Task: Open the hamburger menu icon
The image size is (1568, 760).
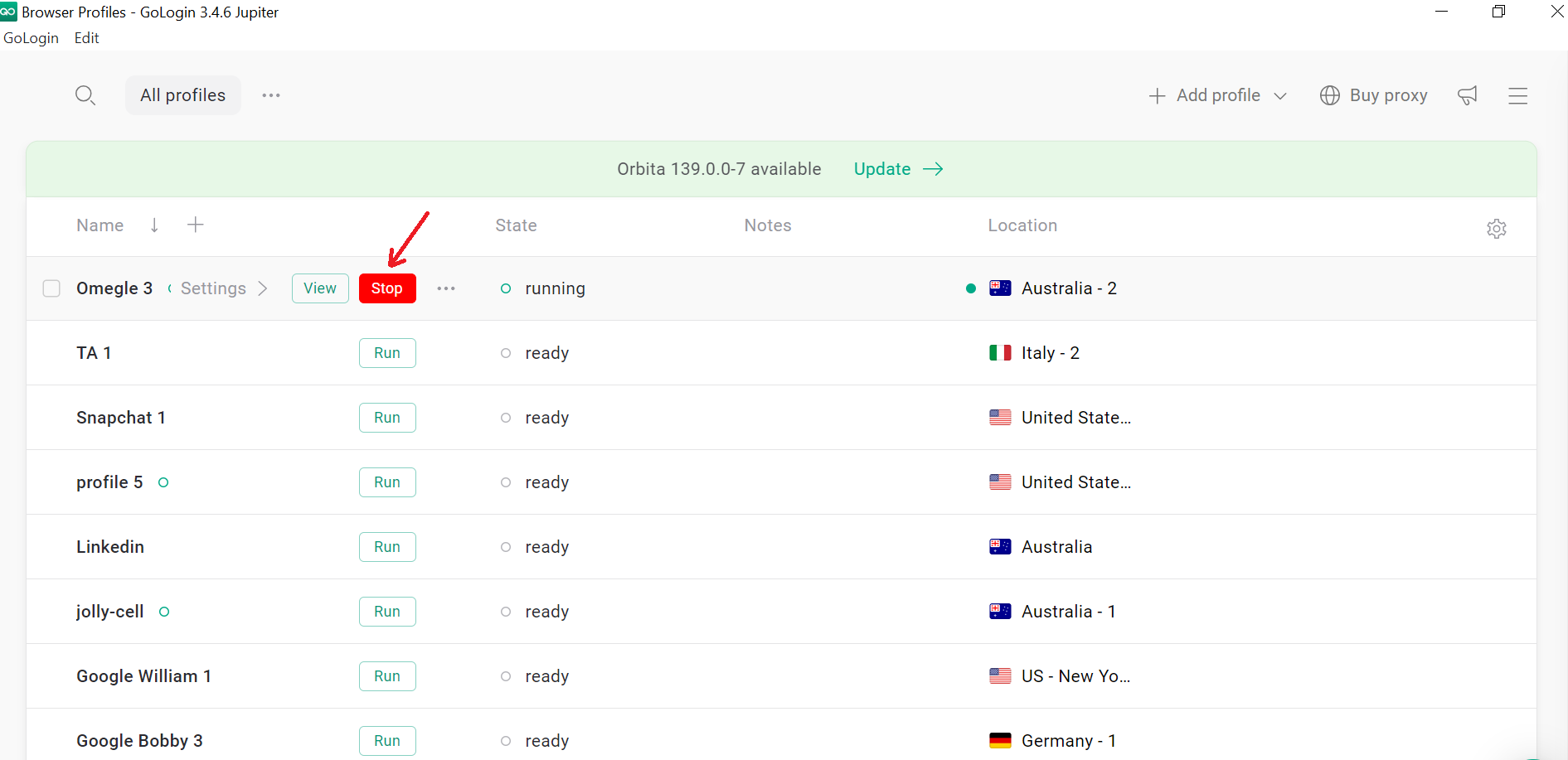Action: [x=1517, y=96]
